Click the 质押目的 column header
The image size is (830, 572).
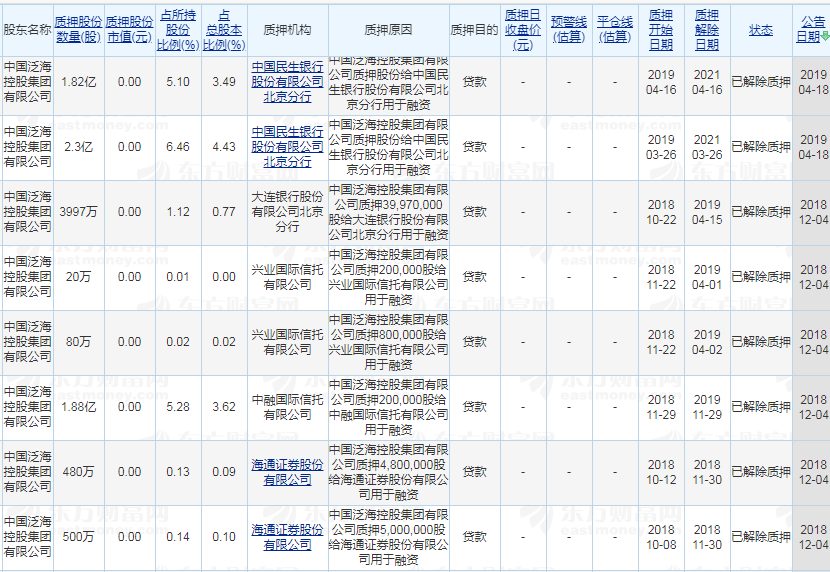click(x=474, y=30)
